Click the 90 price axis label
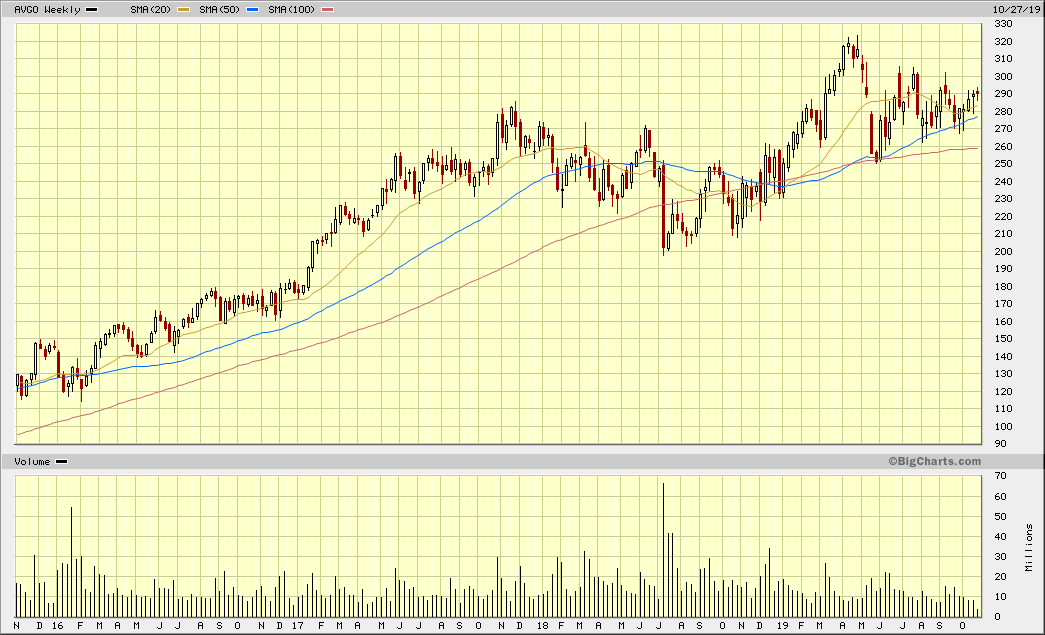Viewport: 1045px width, 635px height. click(999, 444)
